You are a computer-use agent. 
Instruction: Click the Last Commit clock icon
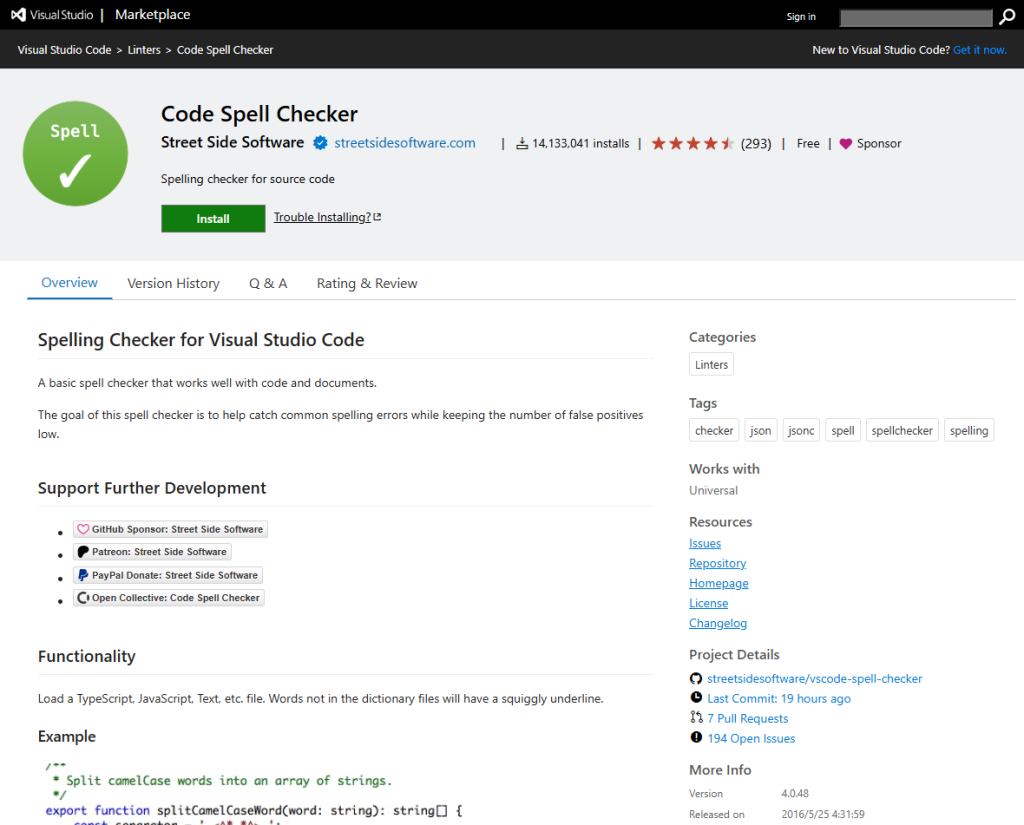[x=696, y=698]
